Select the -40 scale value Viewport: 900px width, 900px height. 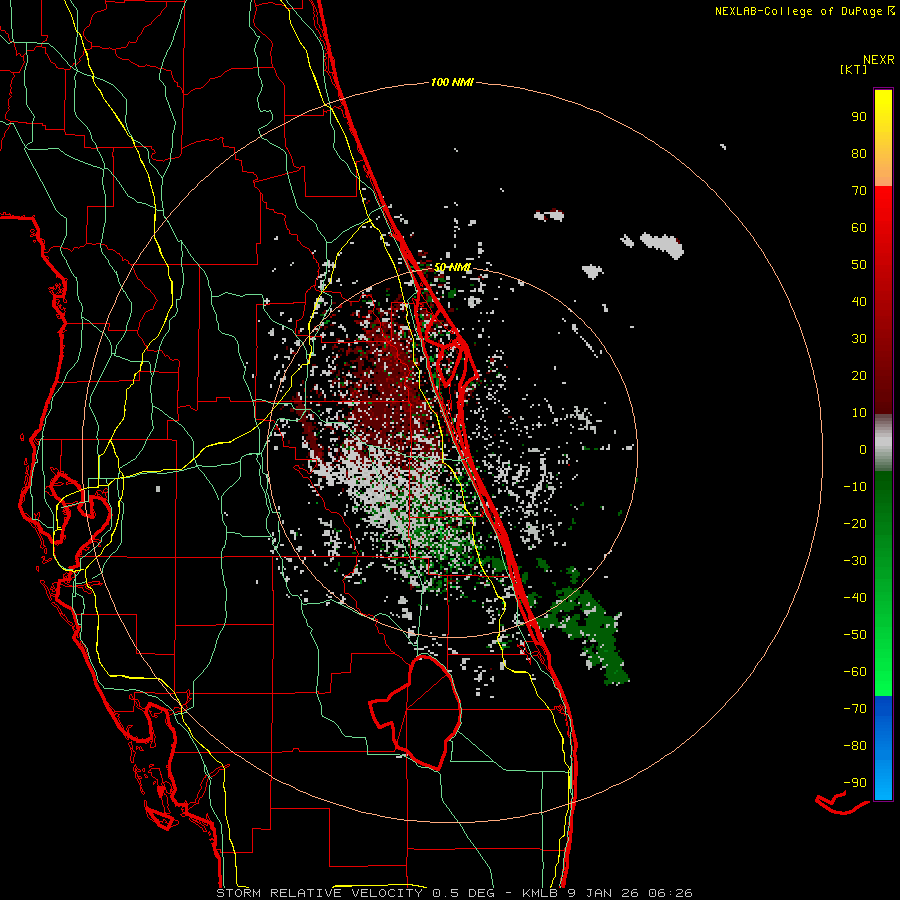coord(855,598)
